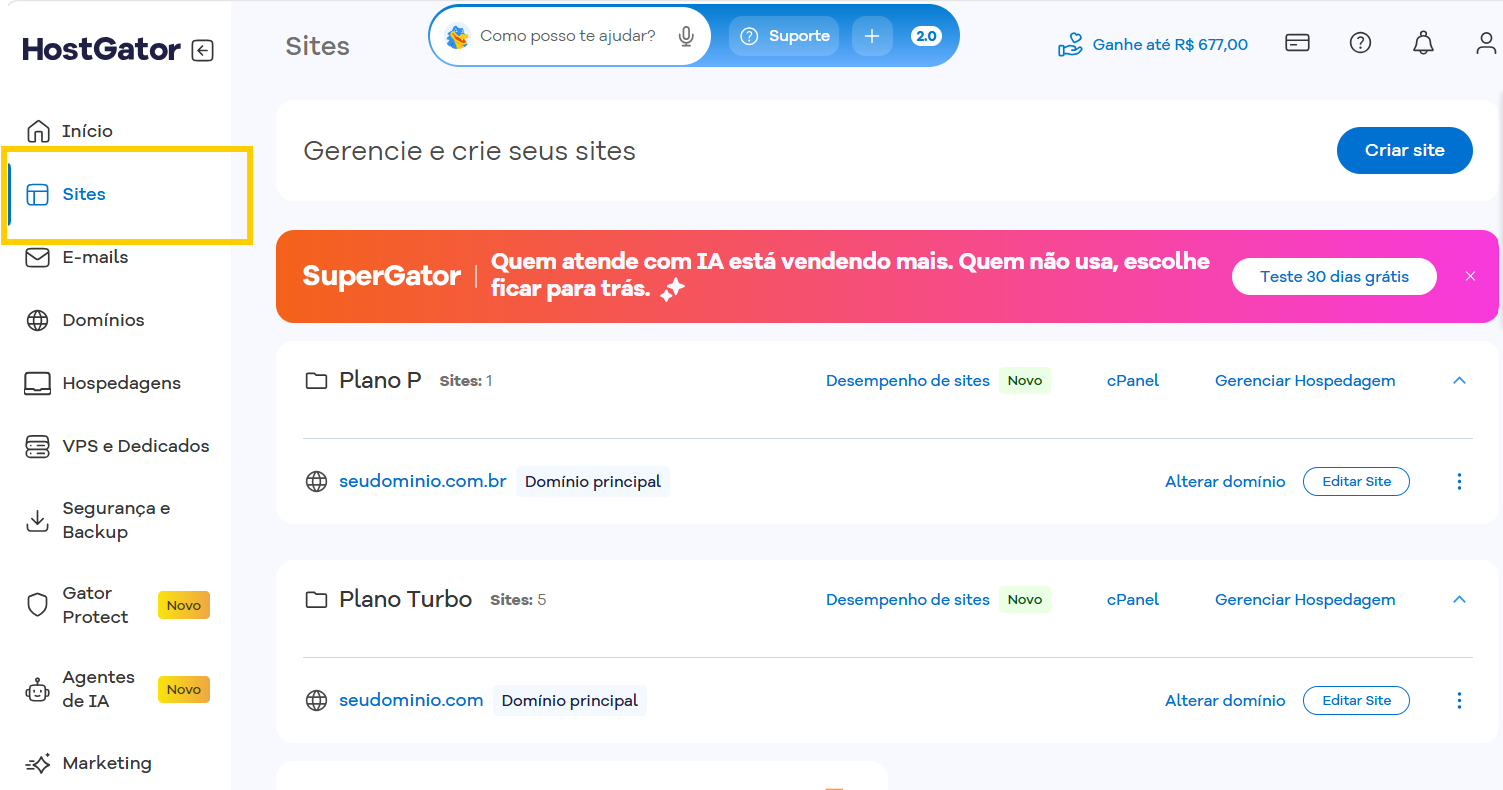Viewport: 1503px width, 790px height.
Task: Open Hospedagens in the sidebar
Action: click(x=121, y=383)
